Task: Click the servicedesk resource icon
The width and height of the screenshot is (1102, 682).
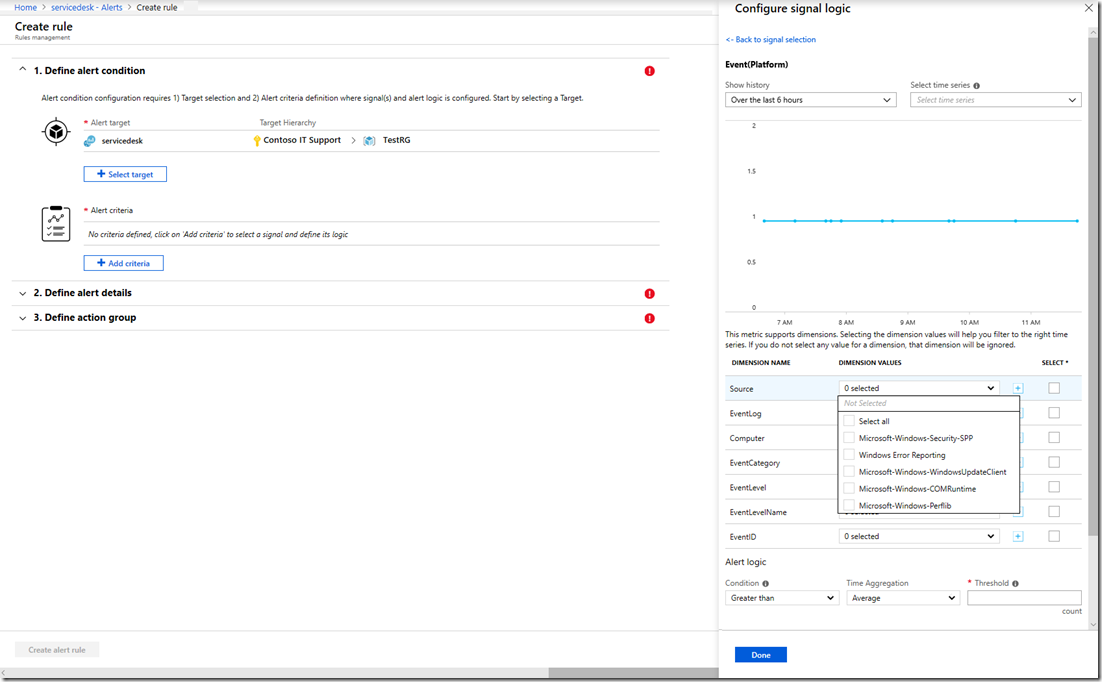Action: 90,141
